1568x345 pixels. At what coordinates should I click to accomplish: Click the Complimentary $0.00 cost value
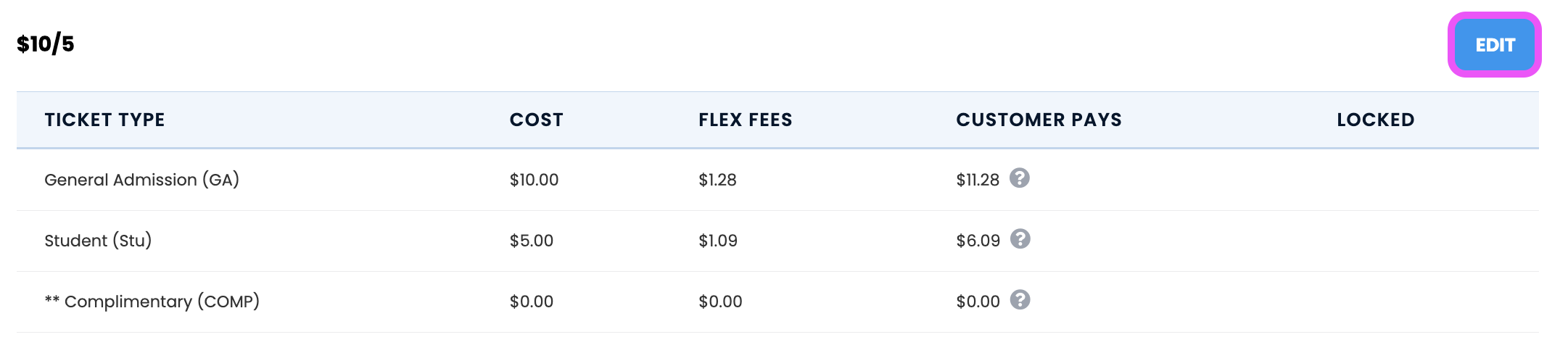[531, 302]
